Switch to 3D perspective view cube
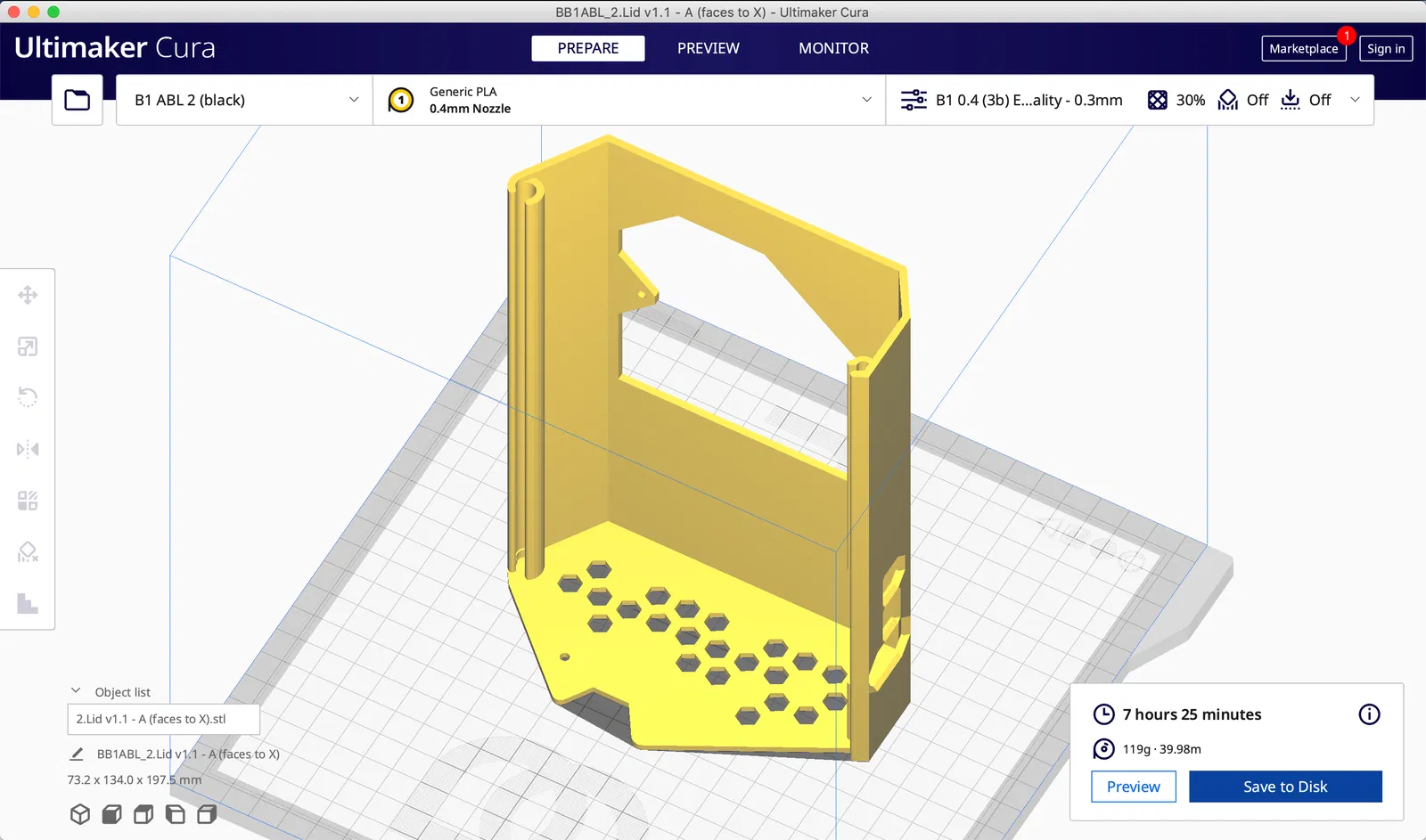 (80, 814)
